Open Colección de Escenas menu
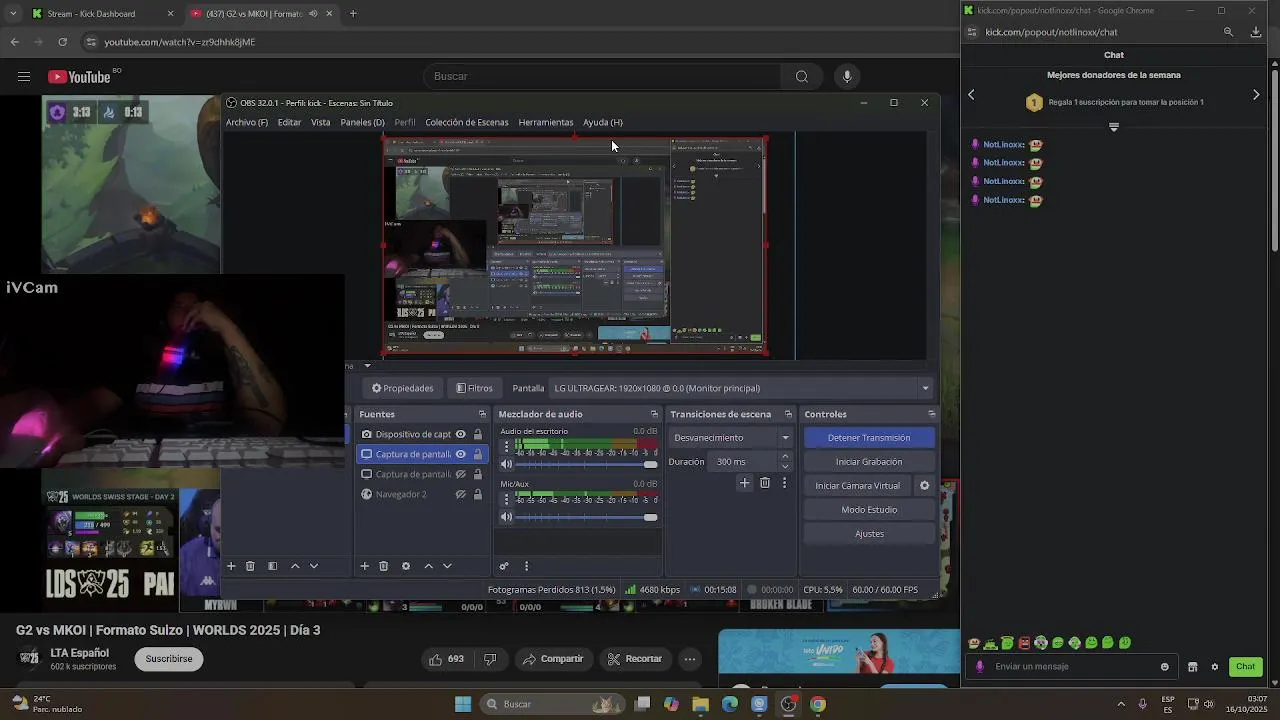The height and width of the screenshot is (720, 1280). (x=467, y=122)
